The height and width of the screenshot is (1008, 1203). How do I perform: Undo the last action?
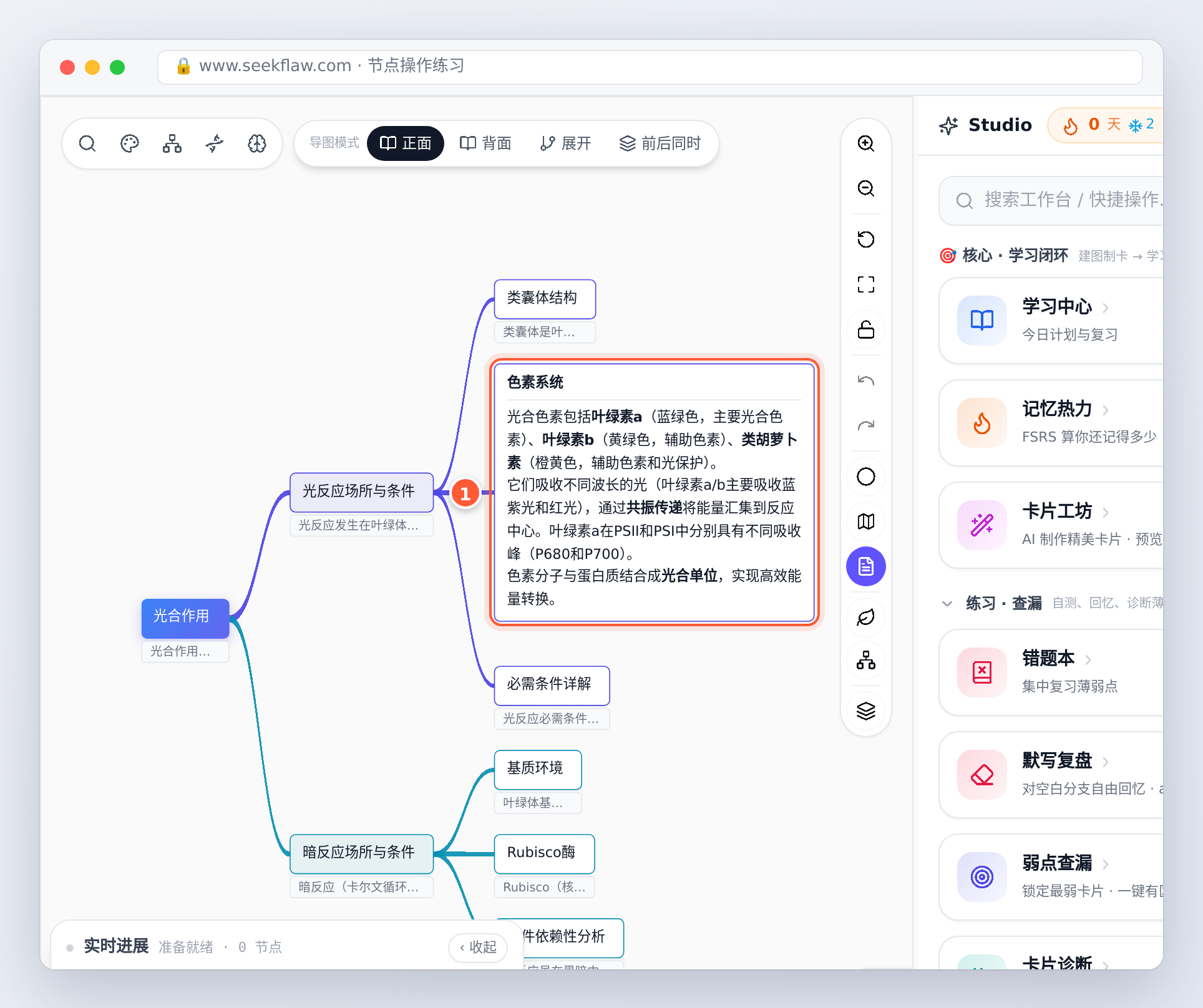click(x=866, y=380)
